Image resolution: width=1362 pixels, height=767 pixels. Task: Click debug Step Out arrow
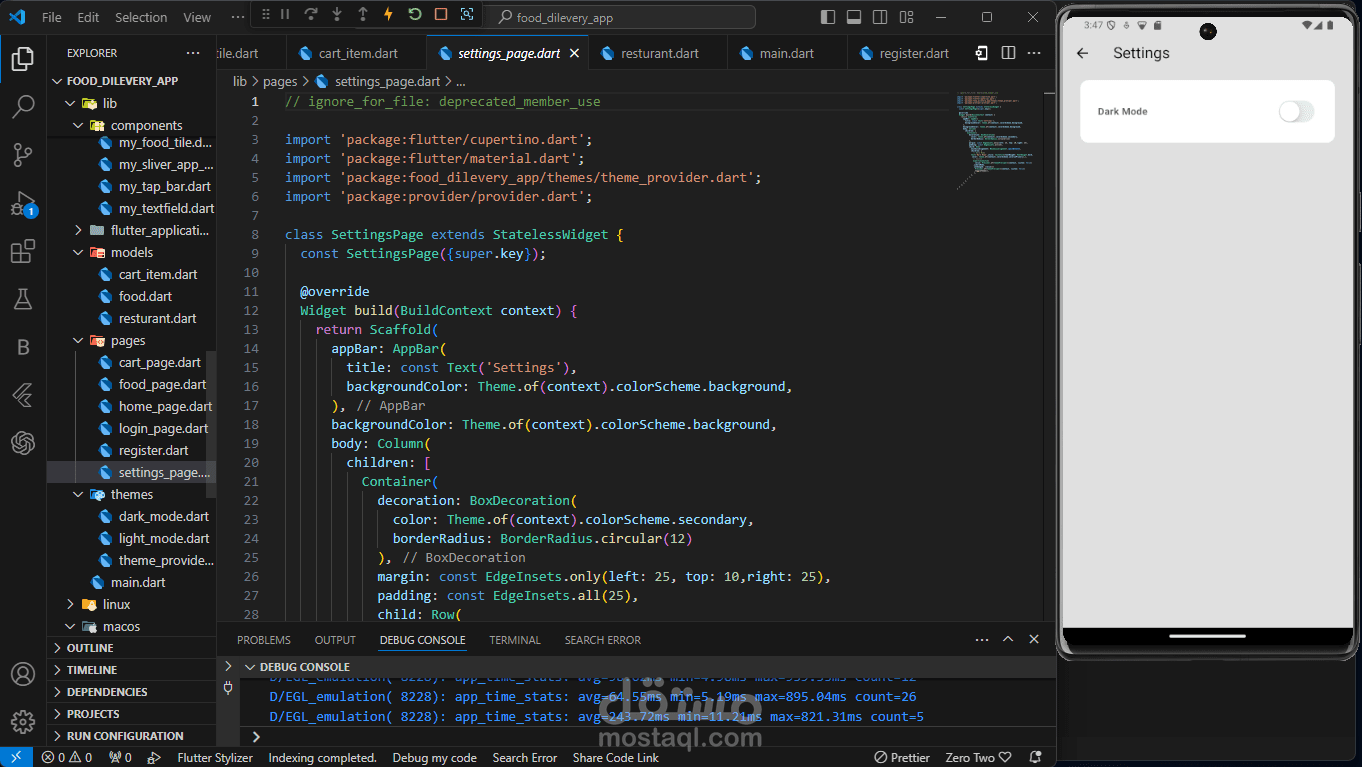click(x=363, y=15)
